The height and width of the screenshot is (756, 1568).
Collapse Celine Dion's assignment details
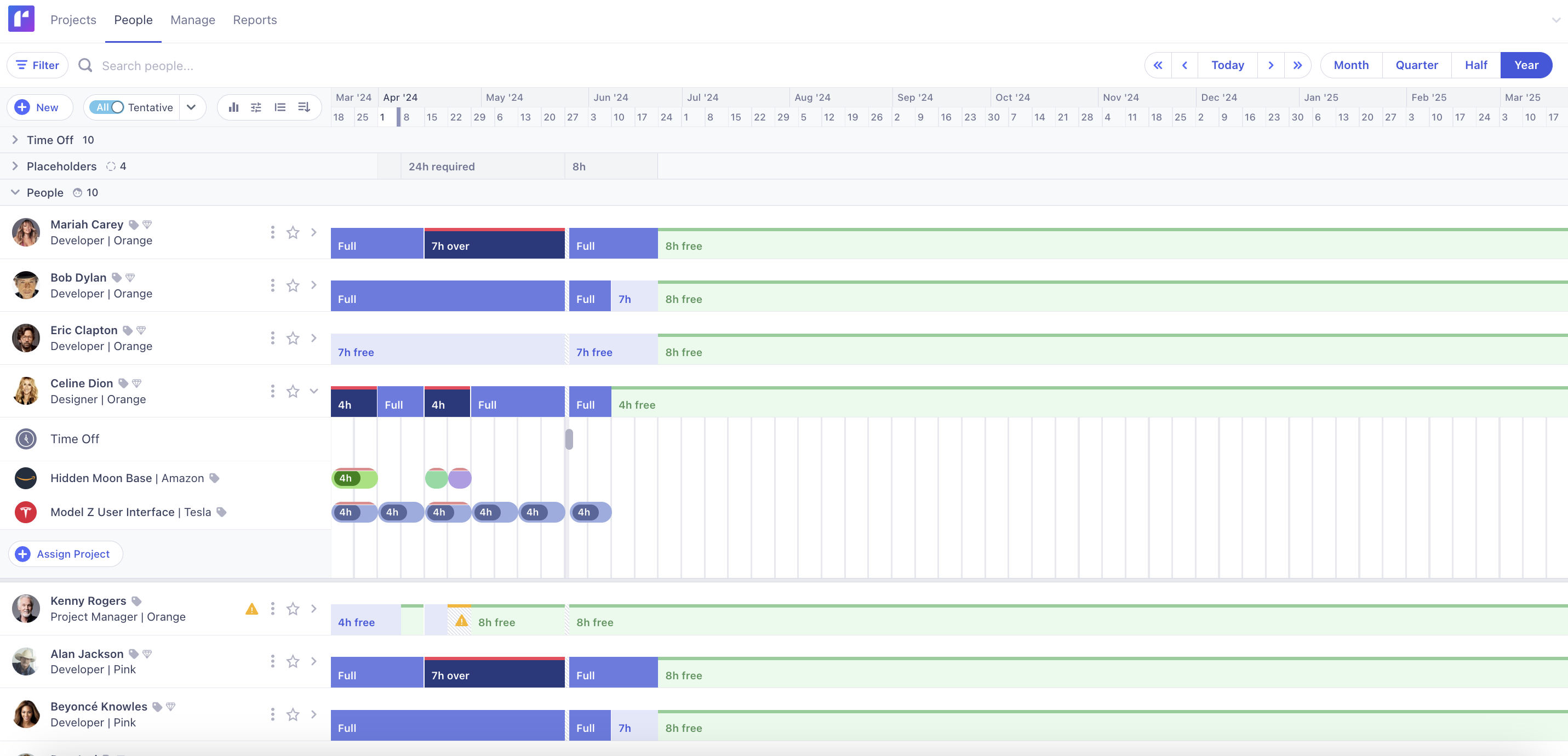tap(313, 391)
